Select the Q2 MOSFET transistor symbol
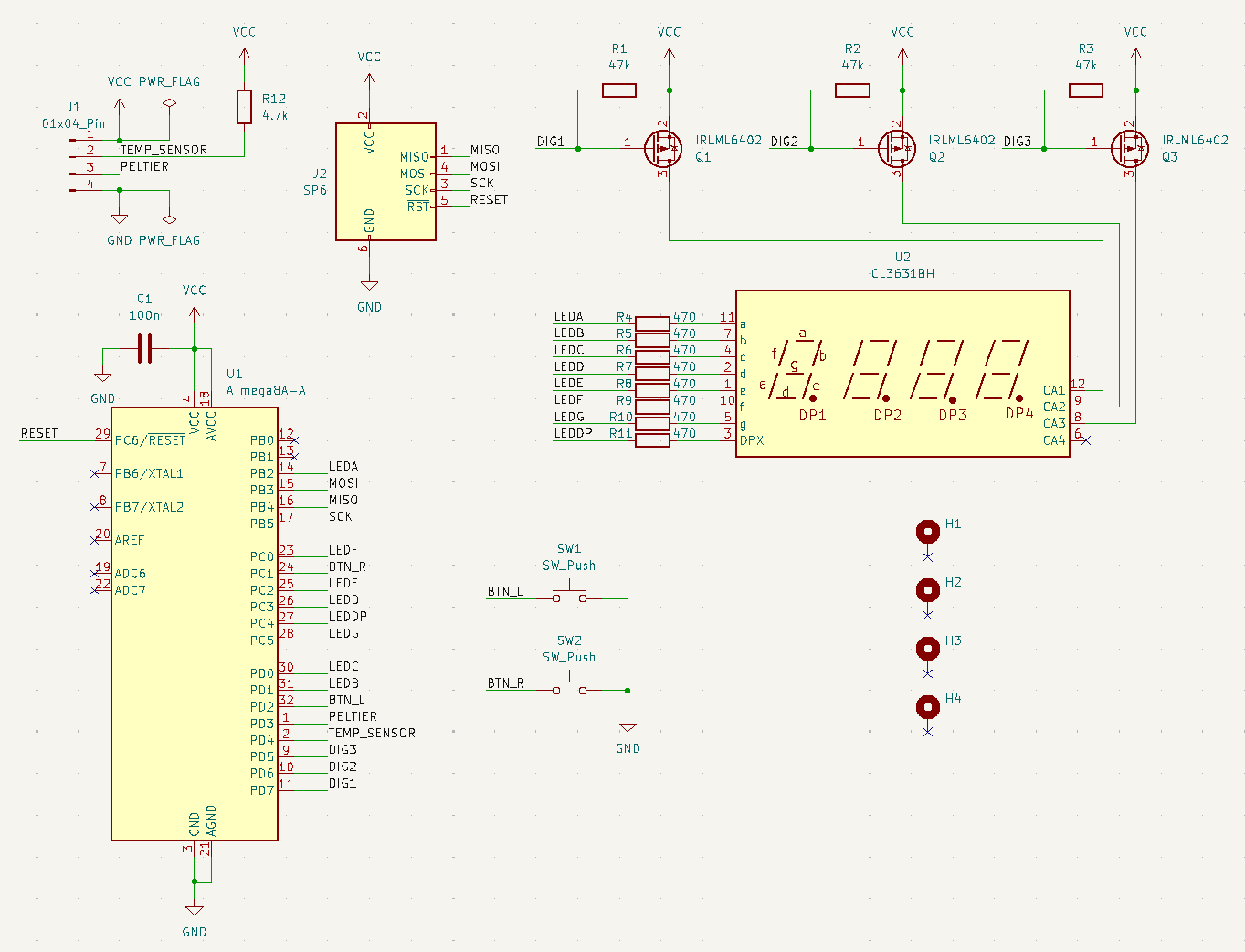1245x952 pixels. tap(896, 148)
